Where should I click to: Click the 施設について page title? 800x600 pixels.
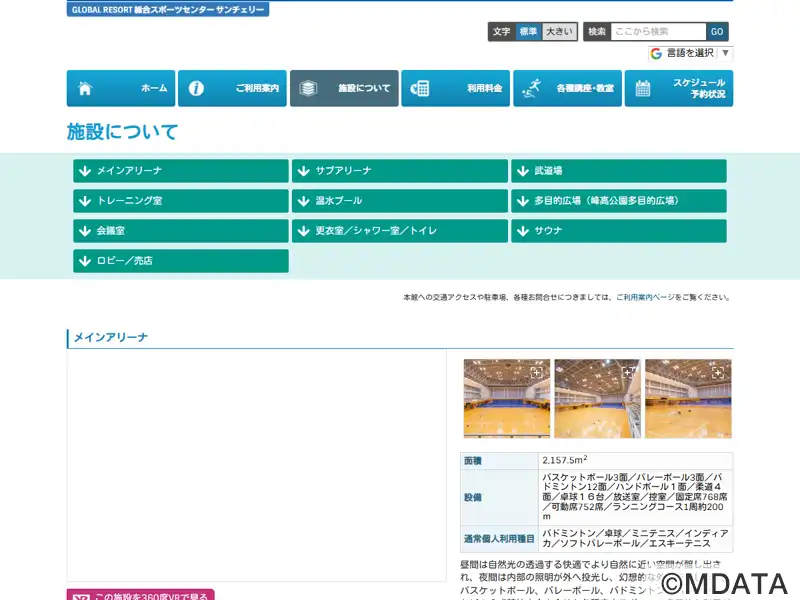tap(122, 132)
